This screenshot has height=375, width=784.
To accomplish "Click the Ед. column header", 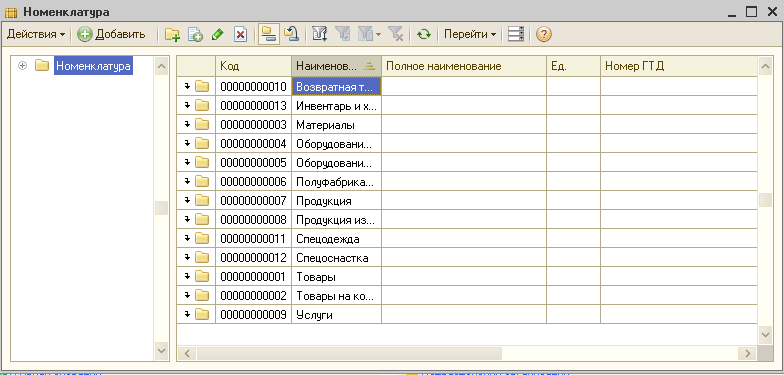I will [x=573, y=66].
